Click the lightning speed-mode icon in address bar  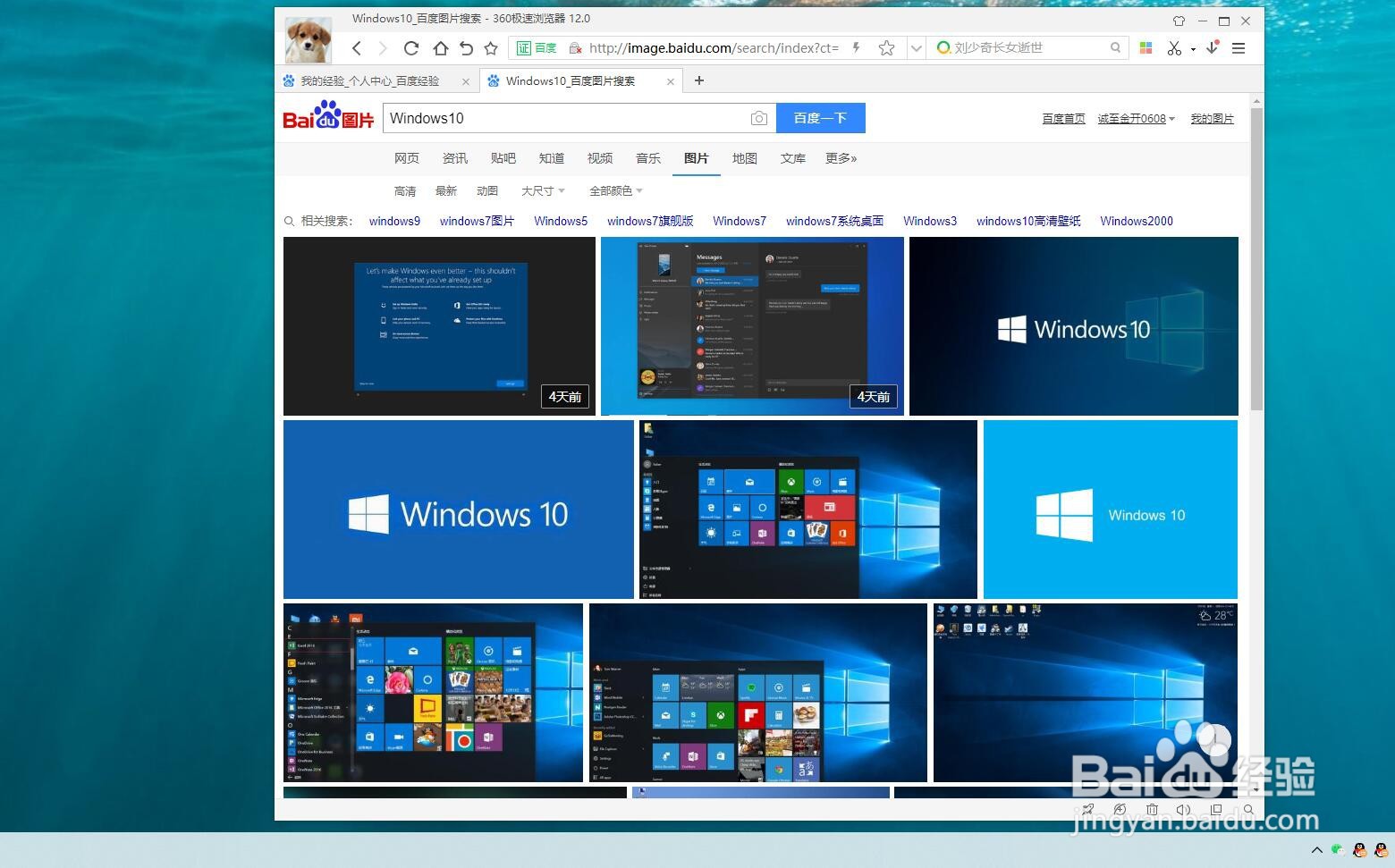tap(856, 48)
